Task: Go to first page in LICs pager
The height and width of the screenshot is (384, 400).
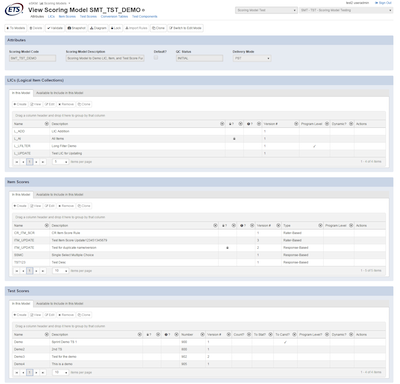Action: (x=17, y=162)
